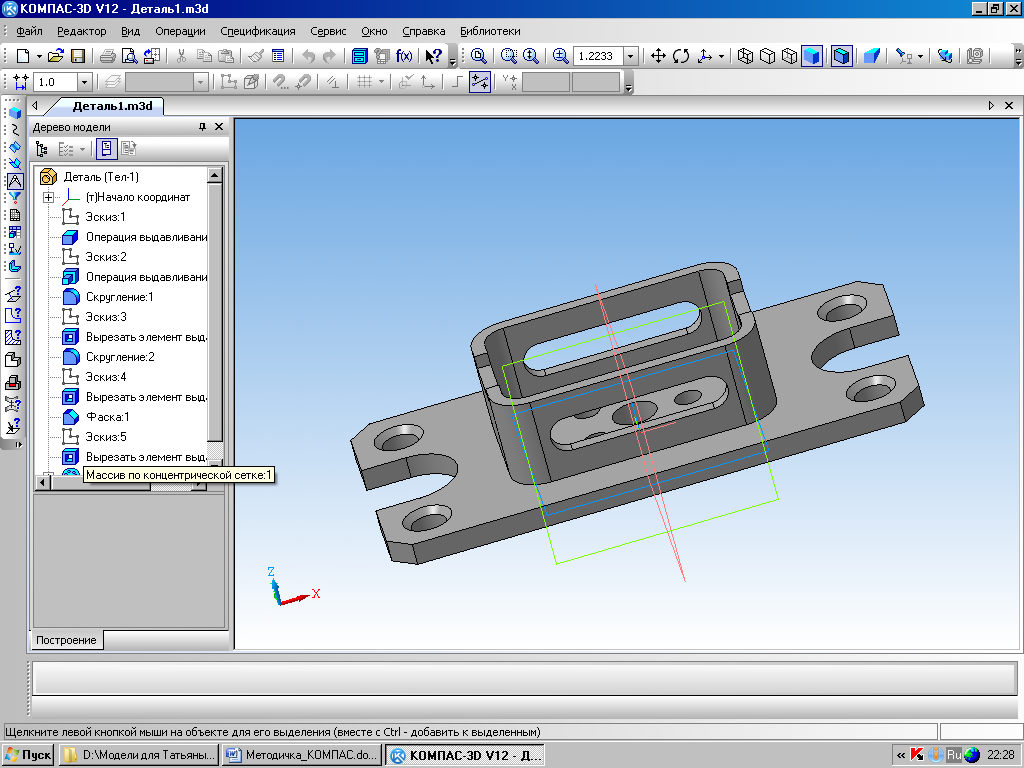Switch to wireframe display mode
The width and height of the screenshot is (1024, 768).
pyautogui.click(x=745, y=56)
